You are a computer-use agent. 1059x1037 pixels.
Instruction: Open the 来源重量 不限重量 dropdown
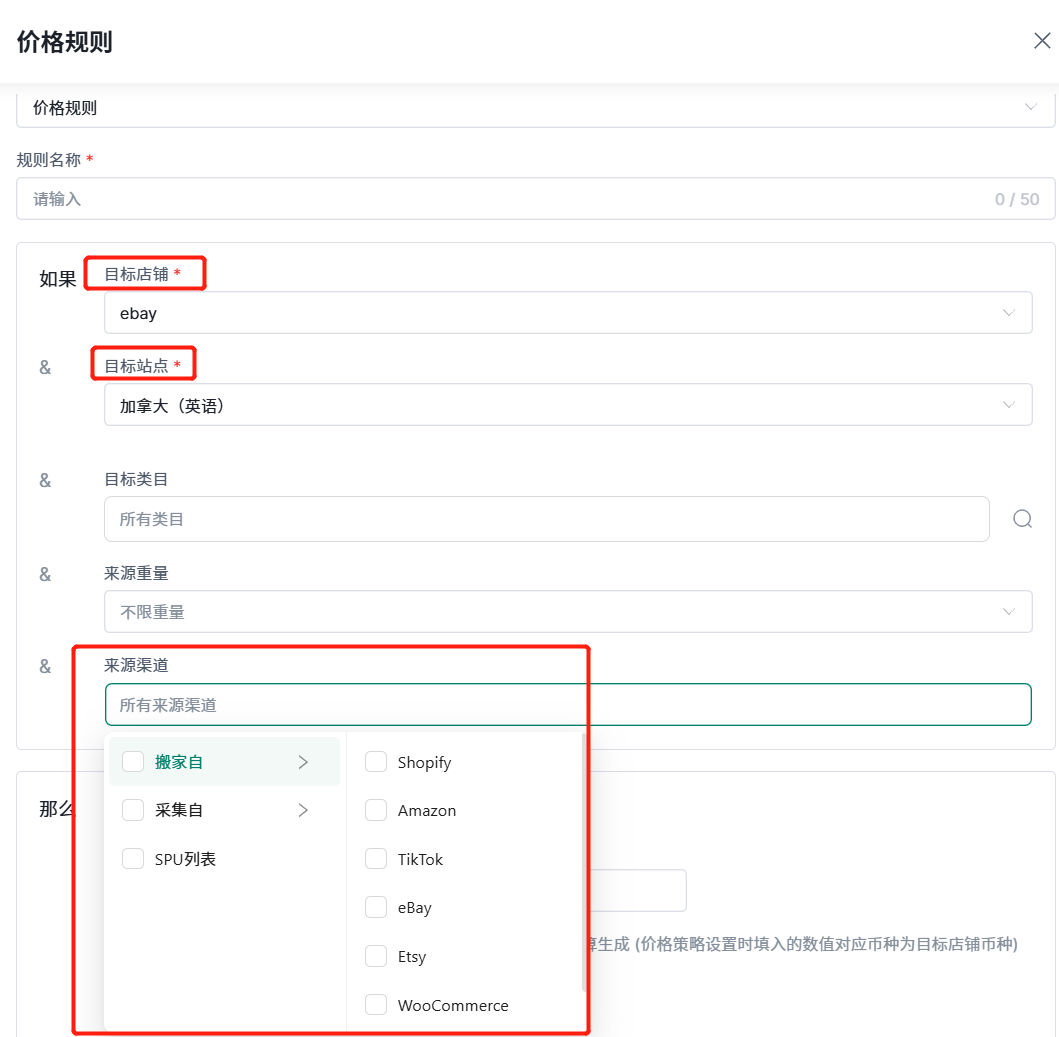coord(567,611)
